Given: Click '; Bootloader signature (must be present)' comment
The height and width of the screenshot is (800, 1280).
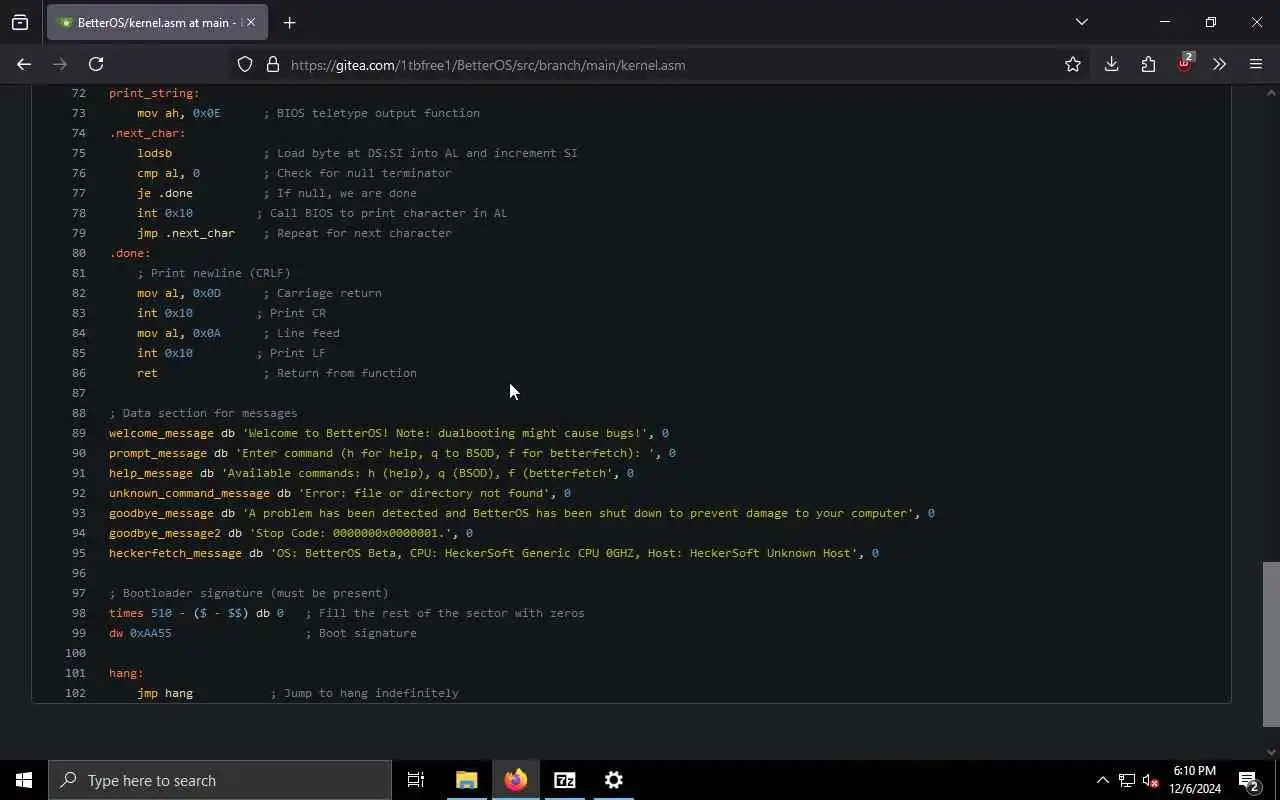Looking at the screenshot, I should coord(249,593).
